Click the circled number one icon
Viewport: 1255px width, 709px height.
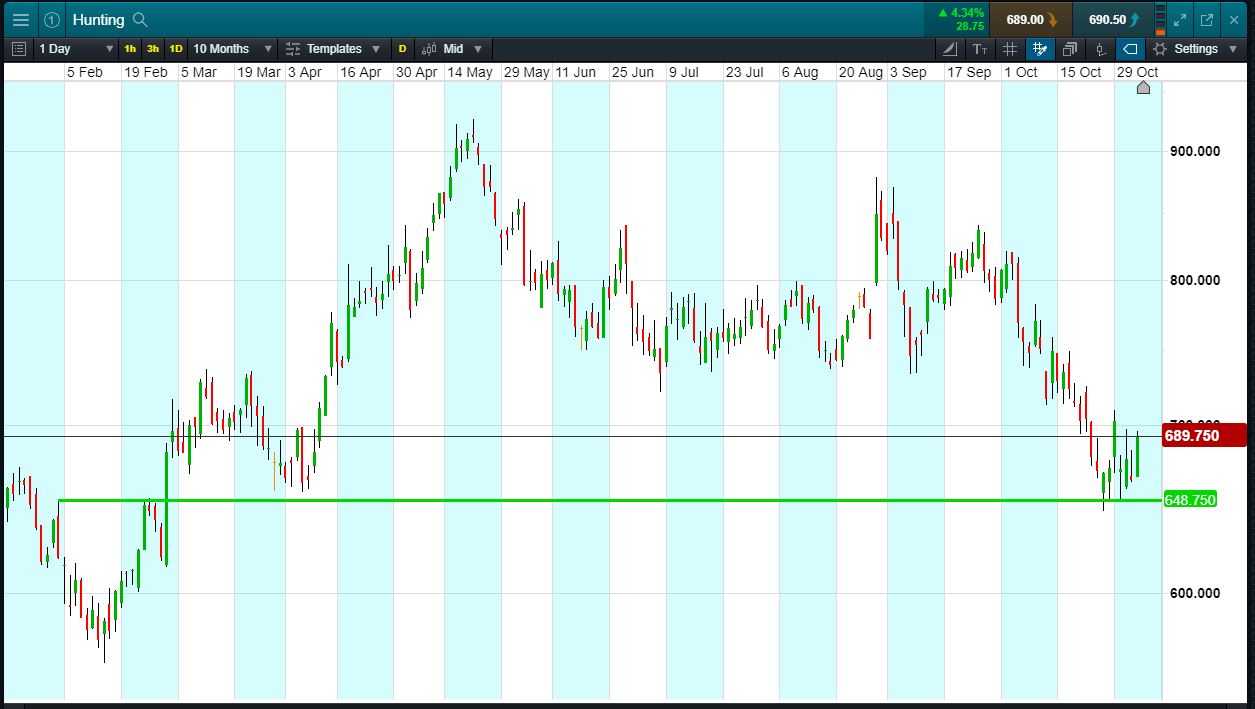click(52, 19)
